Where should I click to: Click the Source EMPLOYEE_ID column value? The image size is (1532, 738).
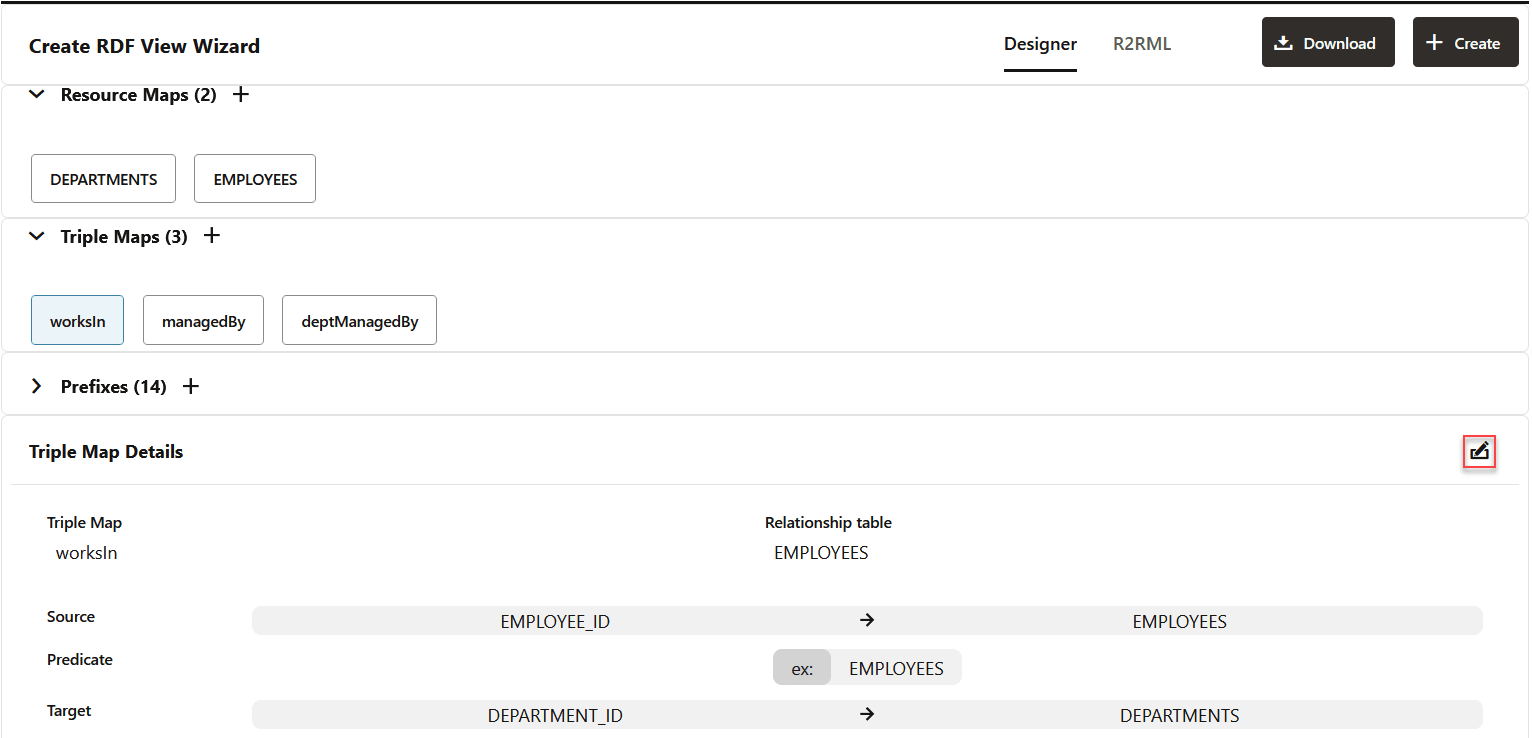[x=555, y=621]
